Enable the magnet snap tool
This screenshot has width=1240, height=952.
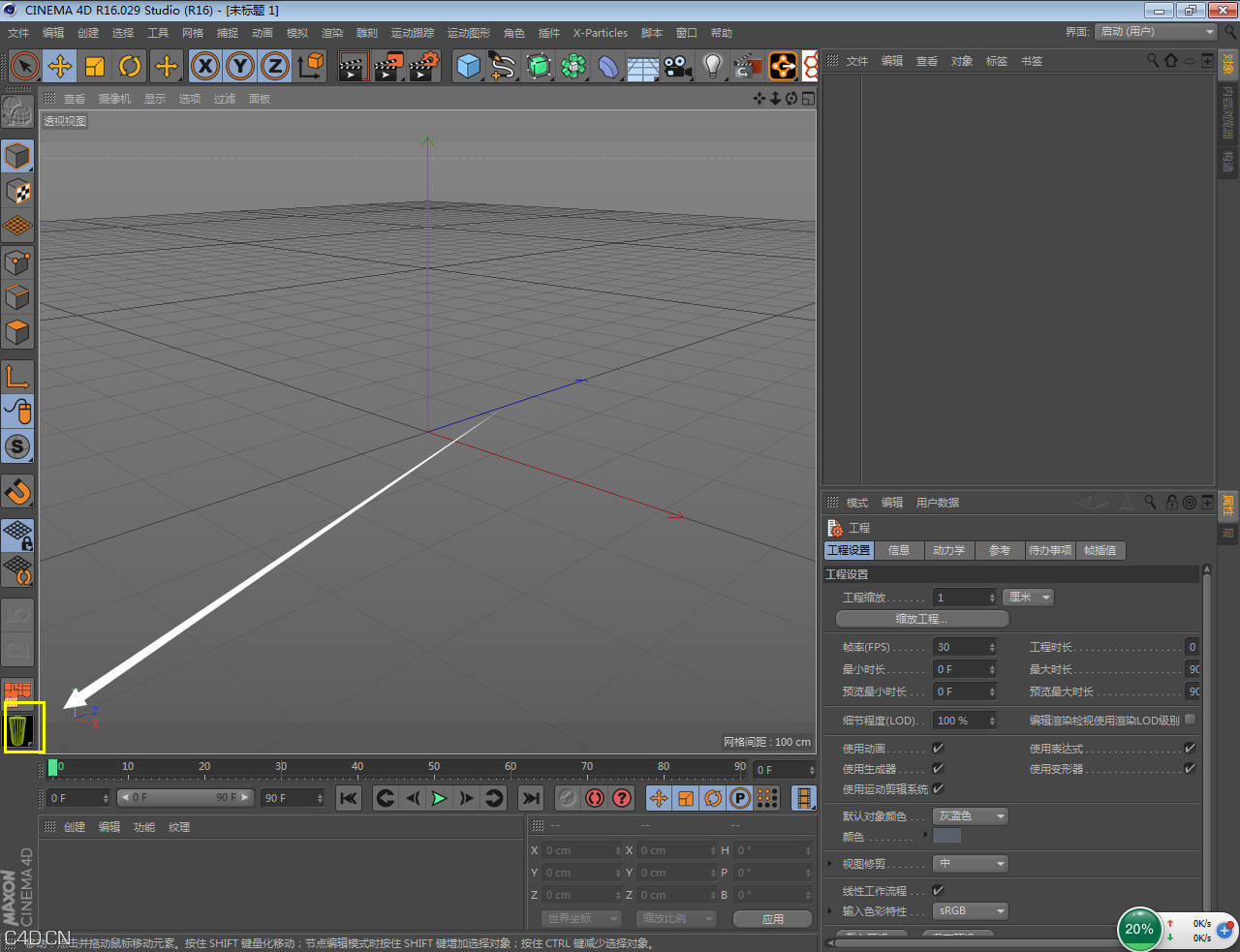click(x=18, y=492)
